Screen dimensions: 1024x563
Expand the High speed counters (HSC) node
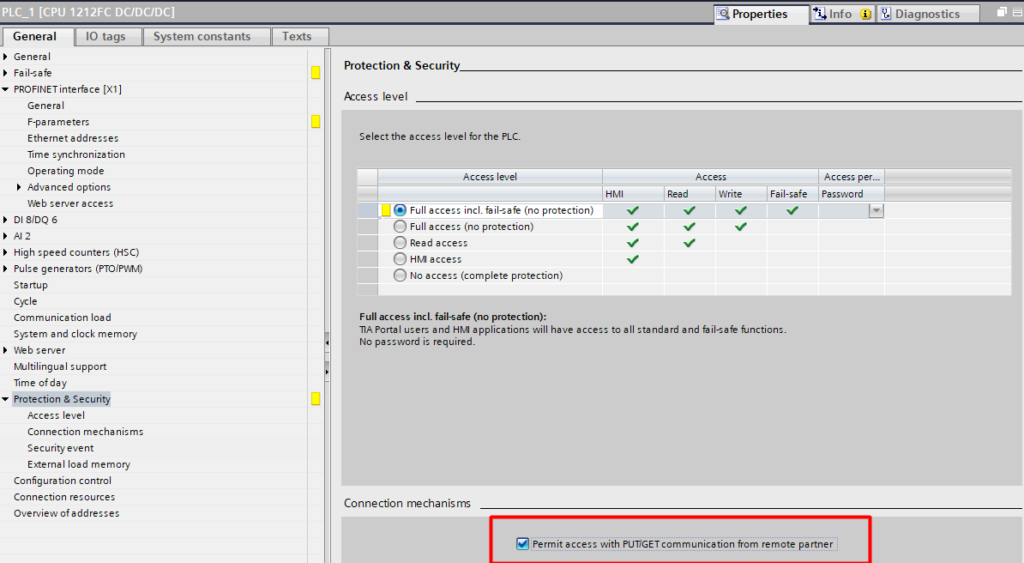coord(6,252)
